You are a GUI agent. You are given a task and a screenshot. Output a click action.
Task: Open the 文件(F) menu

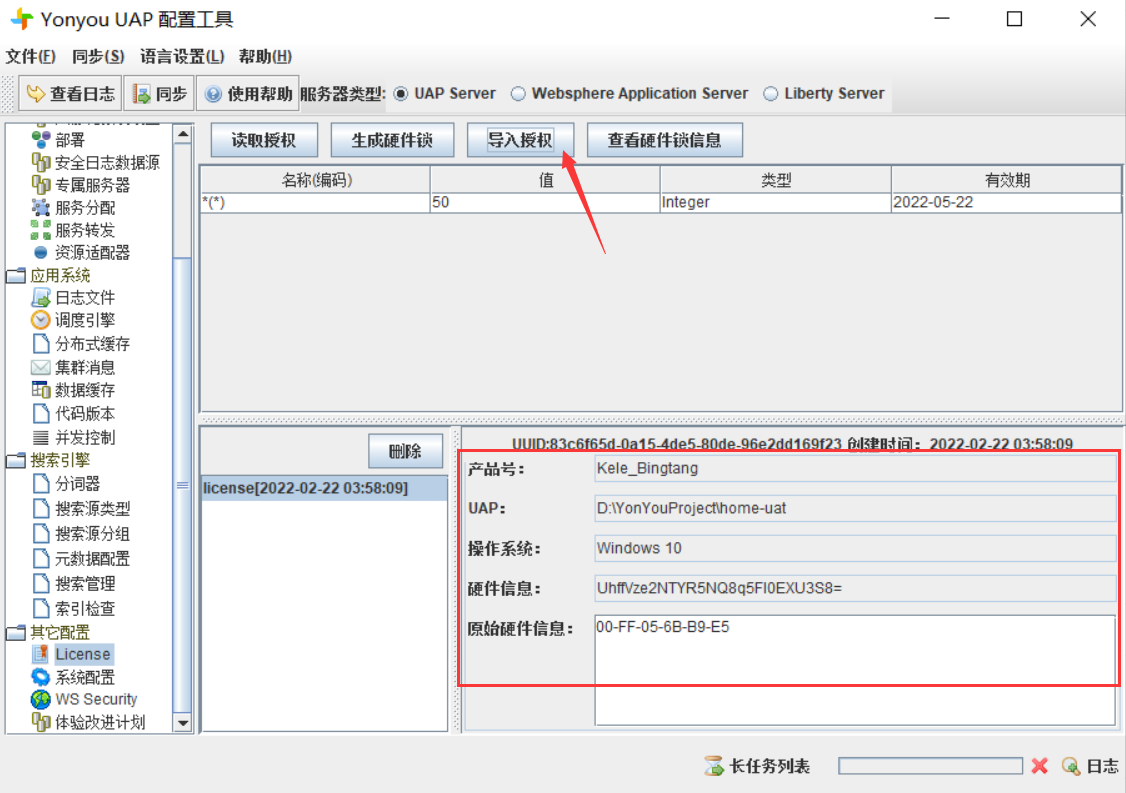31,56
